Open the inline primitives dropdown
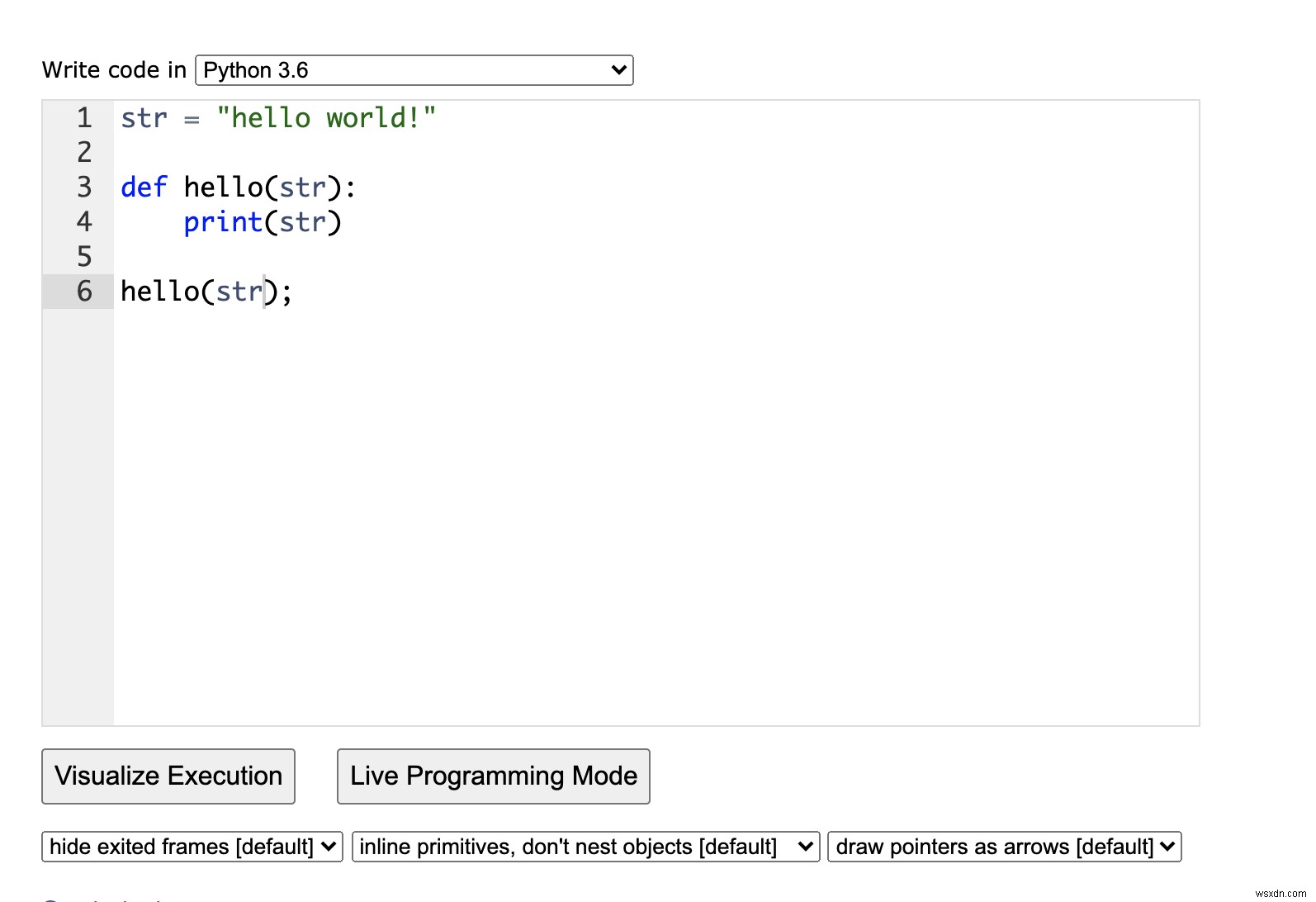 (585, 847)
